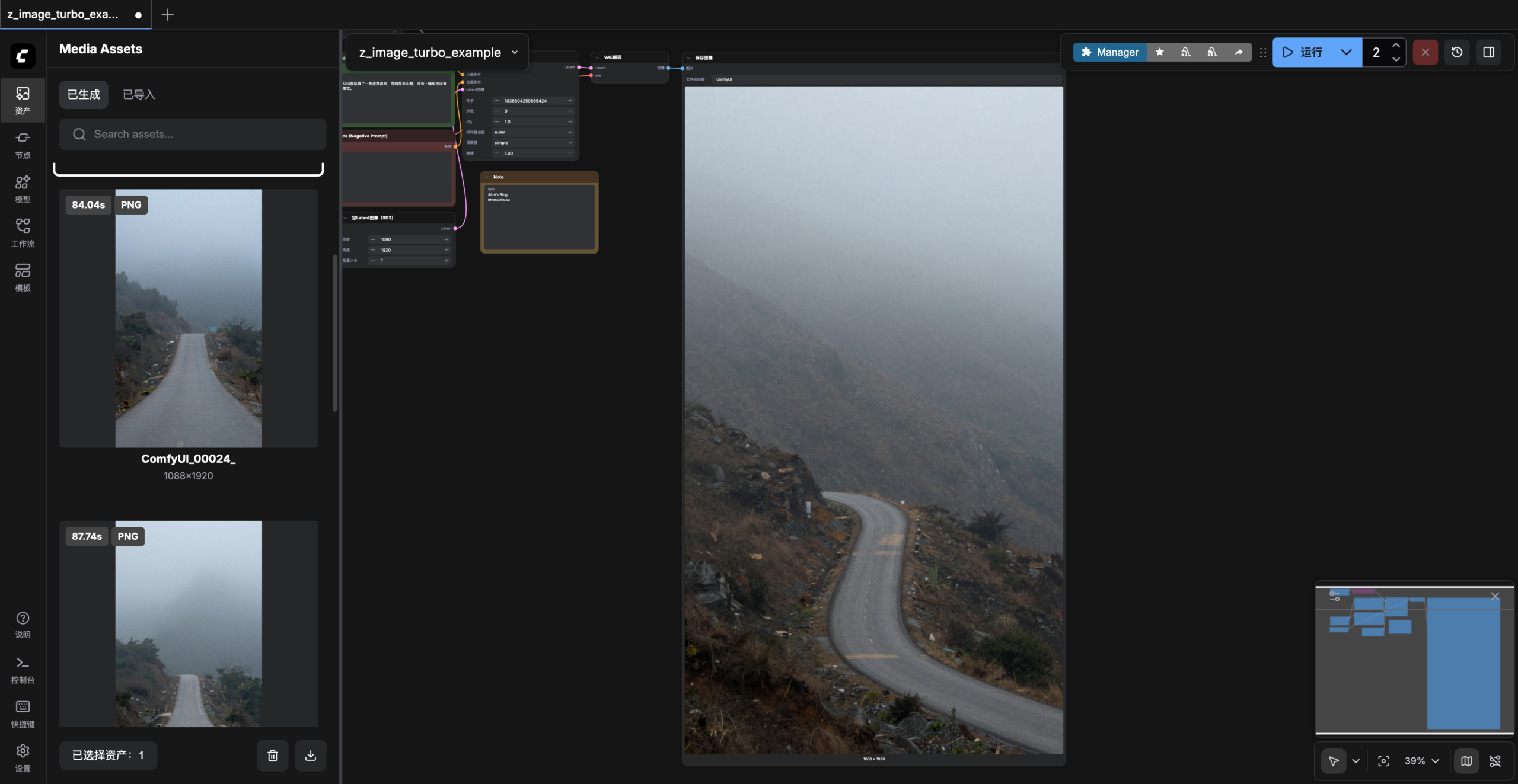The width and height of the screenshot is (1518, 784).
Task: Open the 39% zoom level dropdown
Action: 1421,761
